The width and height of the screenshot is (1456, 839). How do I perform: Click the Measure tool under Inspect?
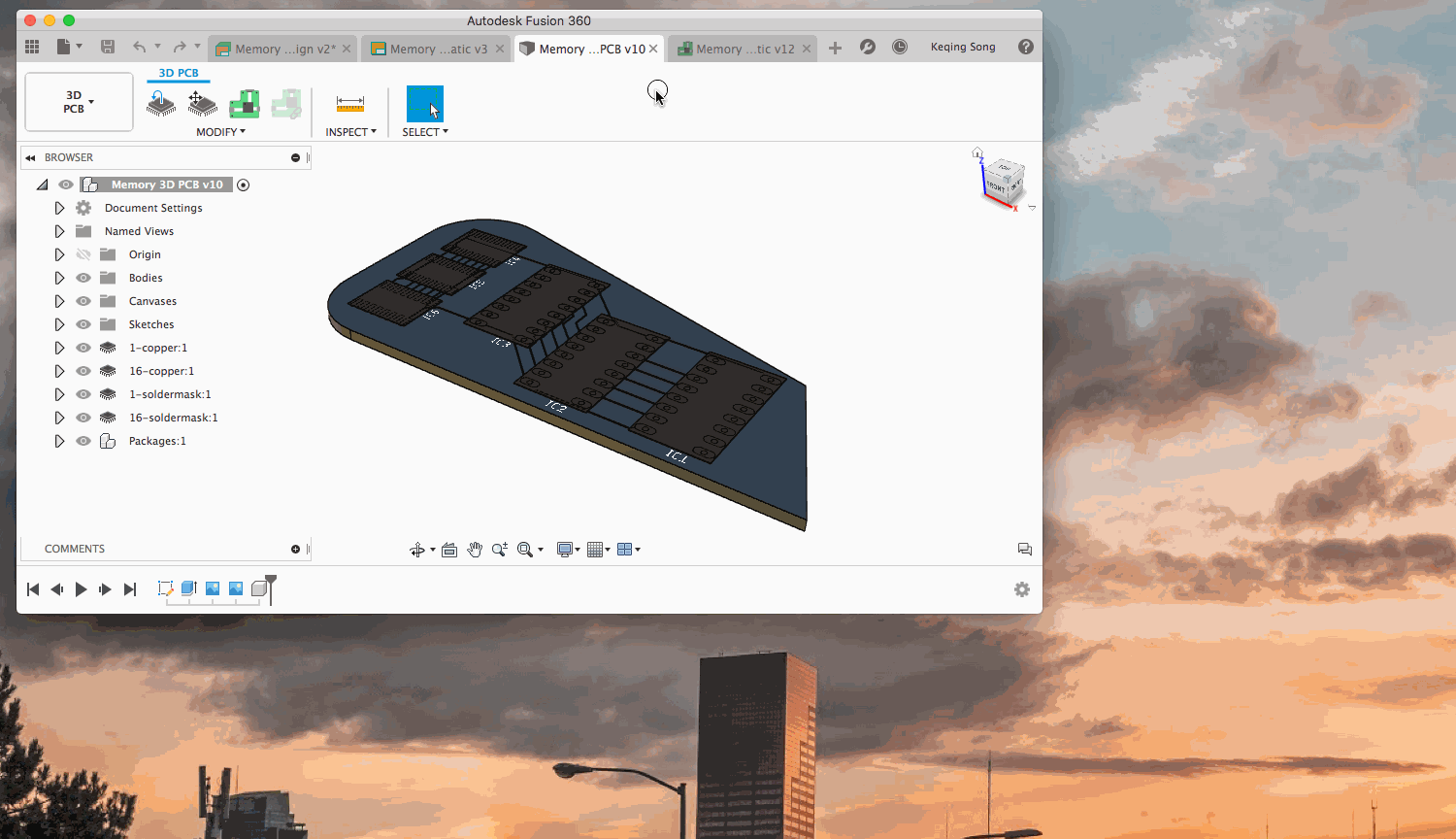pos(349,104)
